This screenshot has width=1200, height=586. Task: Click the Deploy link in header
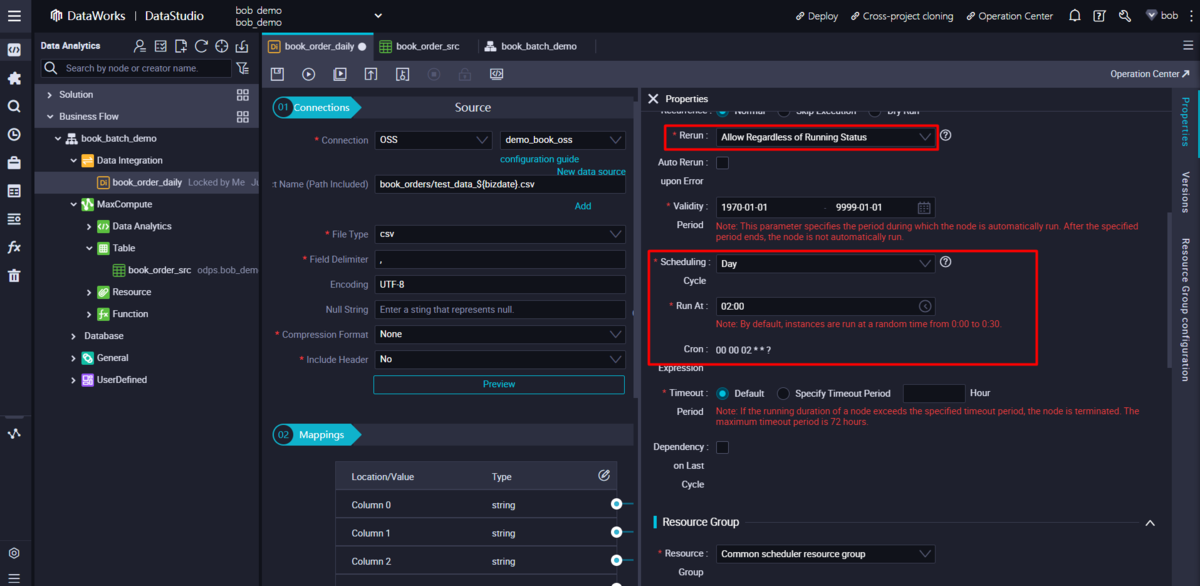click(x=816, y=16)
